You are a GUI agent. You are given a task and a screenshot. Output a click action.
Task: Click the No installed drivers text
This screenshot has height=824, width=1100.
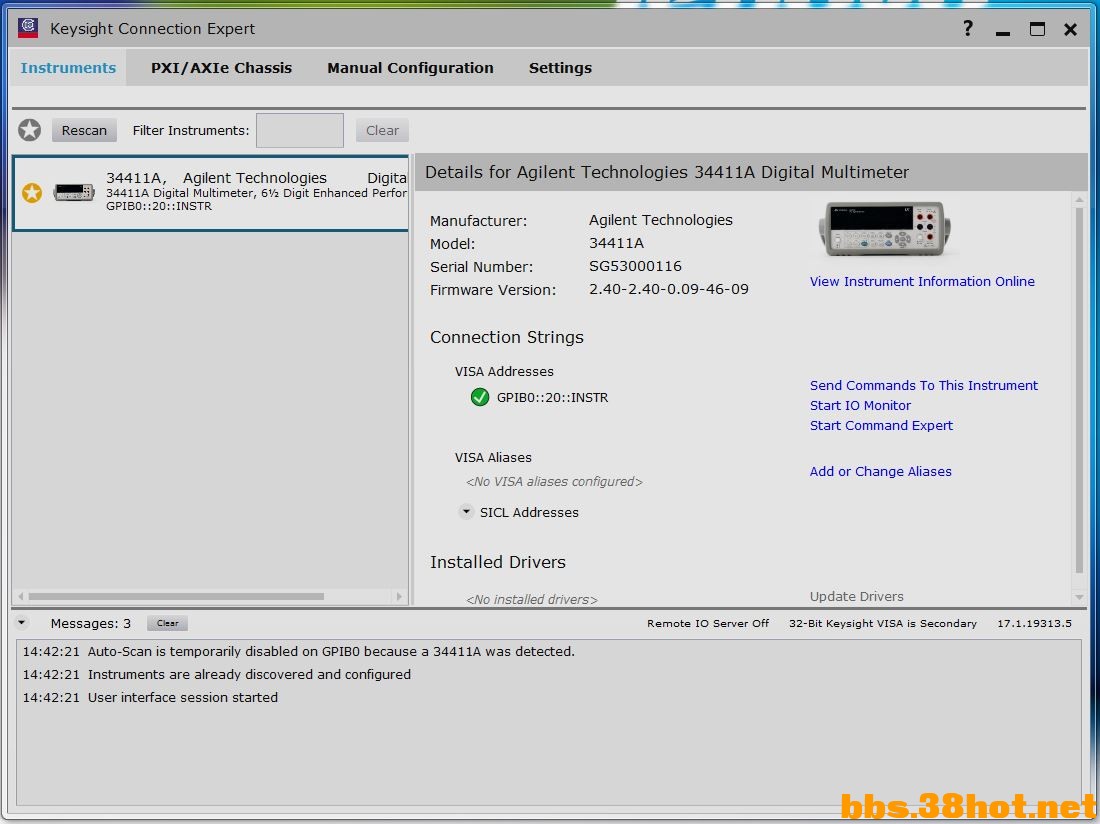pos(532,600)
